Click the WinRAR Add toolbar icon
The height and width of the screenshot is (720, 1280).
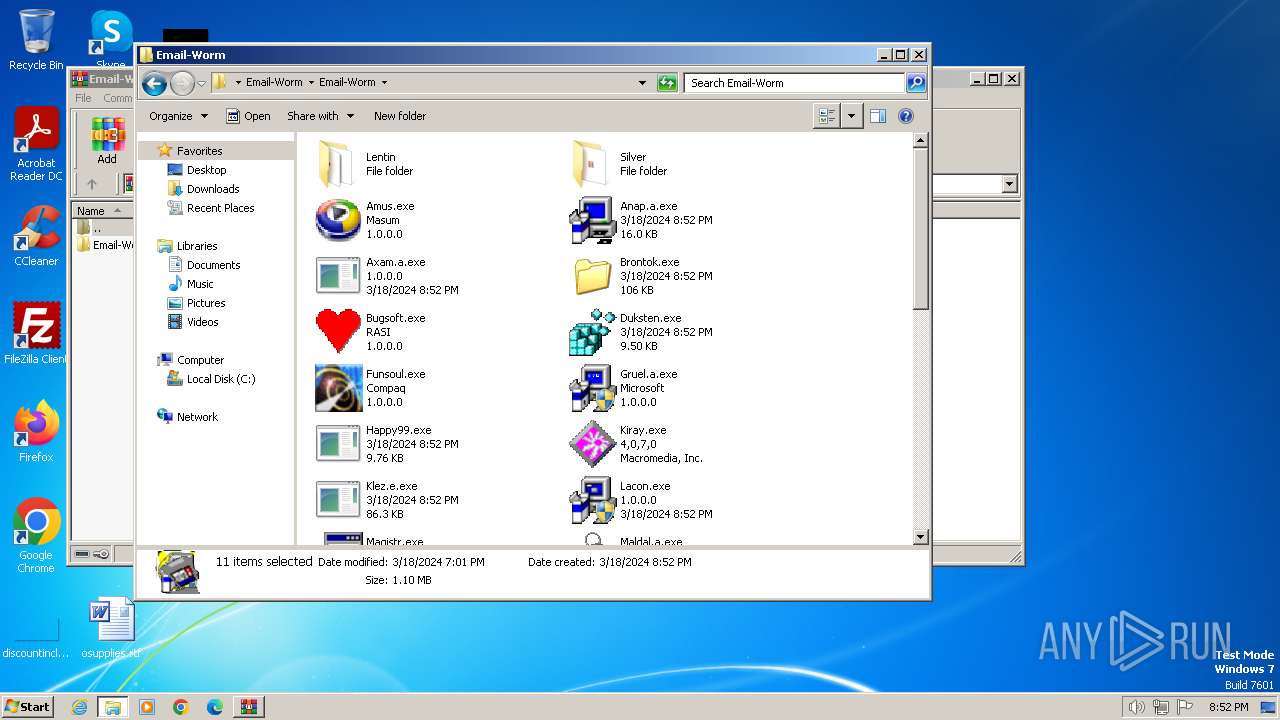(x=107, y=141)
